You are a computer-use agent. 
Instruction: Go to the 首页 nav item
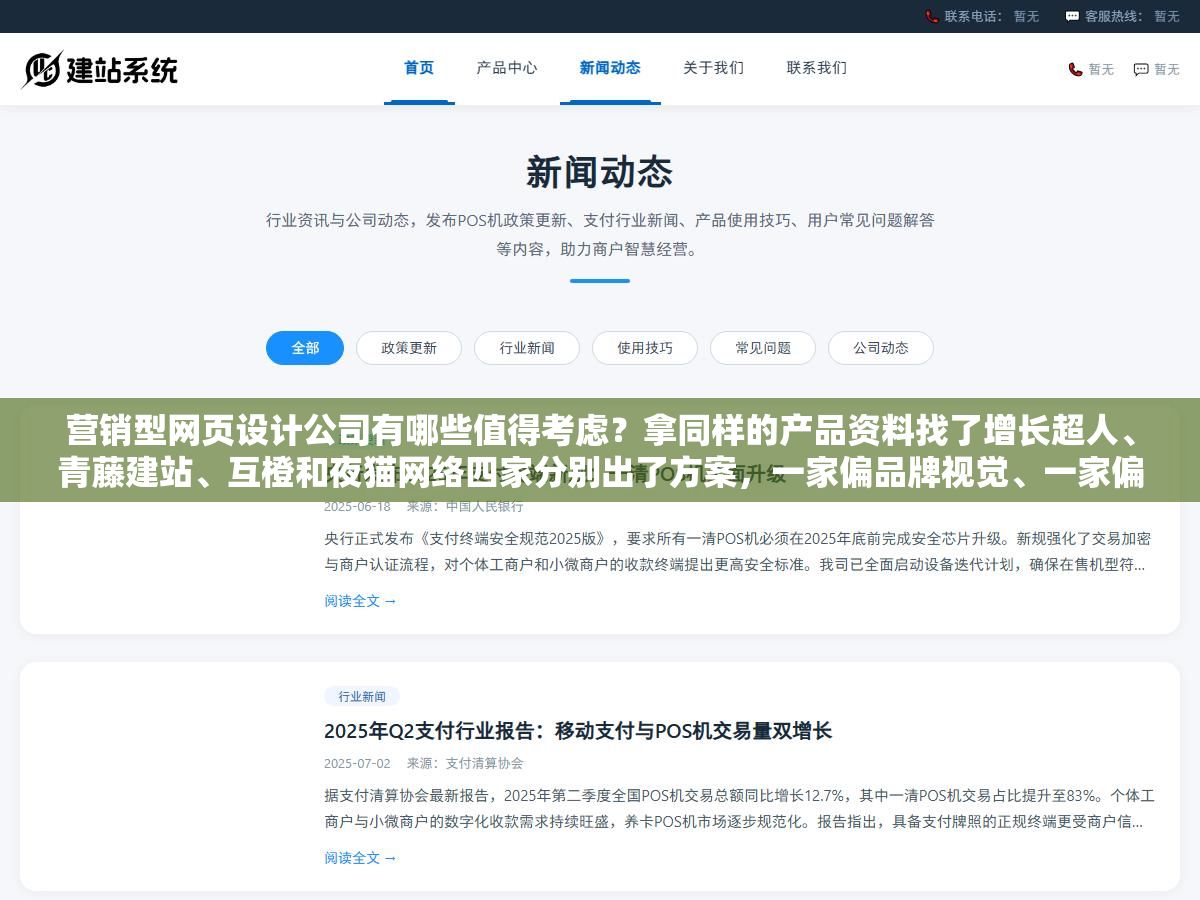tap(419, 68)
